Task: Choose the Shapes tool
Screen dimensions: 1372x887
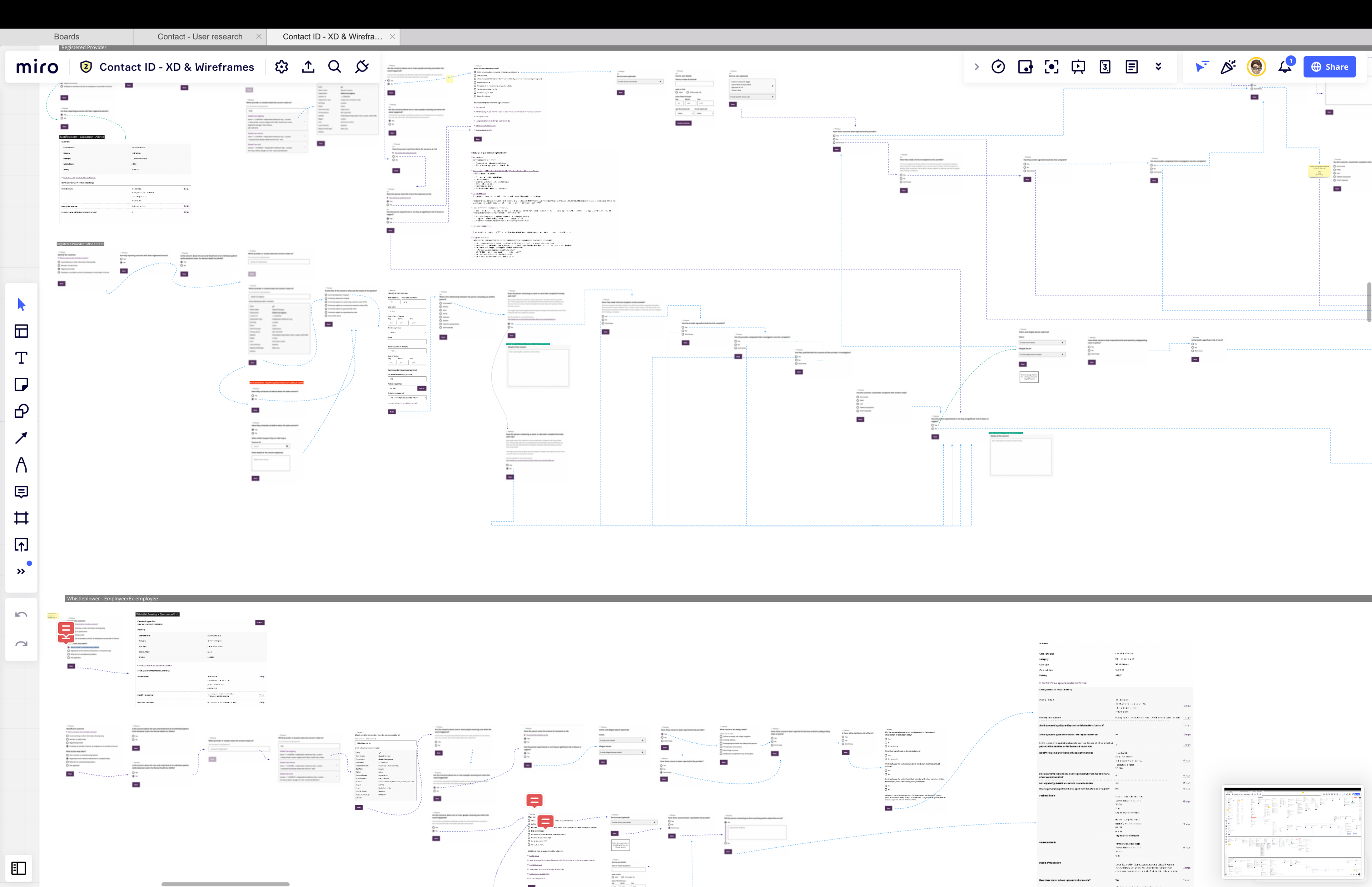Action: [21, 411]
